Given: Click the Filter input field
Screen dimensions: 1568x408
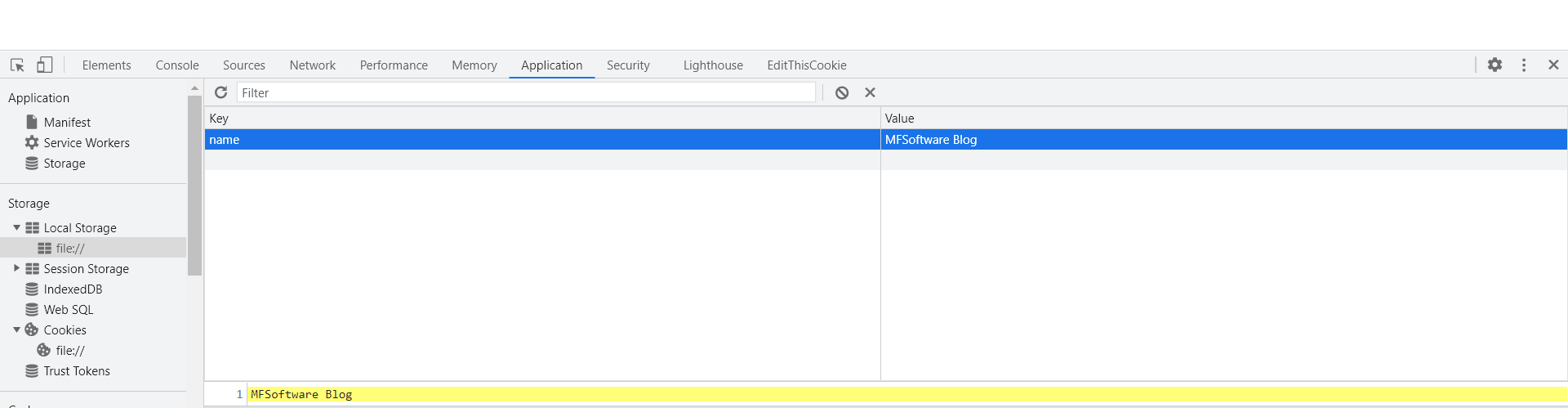Looking at the screenshot, I should click(x=525, y=93).
